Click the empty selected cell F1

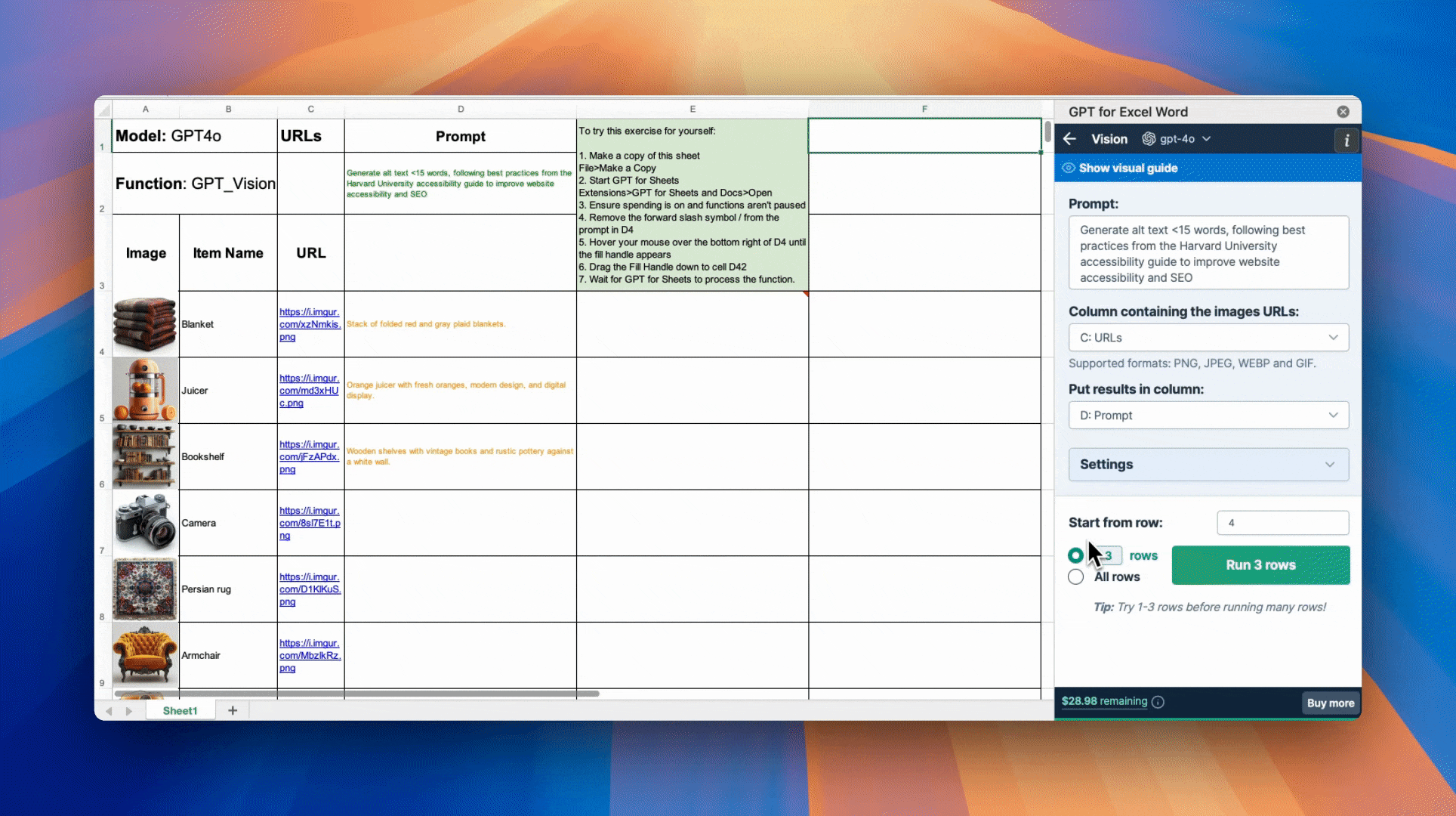[x=924, y=136]
